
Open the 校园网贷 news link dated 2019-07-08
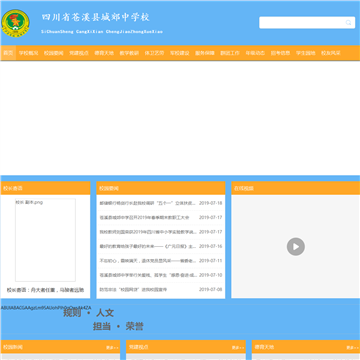tap(133, 290)
